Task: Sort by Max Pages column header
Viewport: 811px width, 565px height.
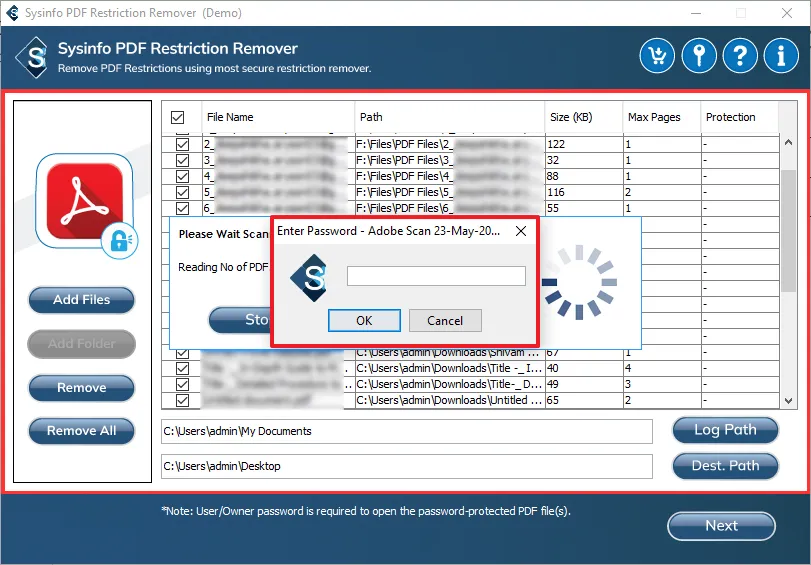Action: click(x=662, y=117)
